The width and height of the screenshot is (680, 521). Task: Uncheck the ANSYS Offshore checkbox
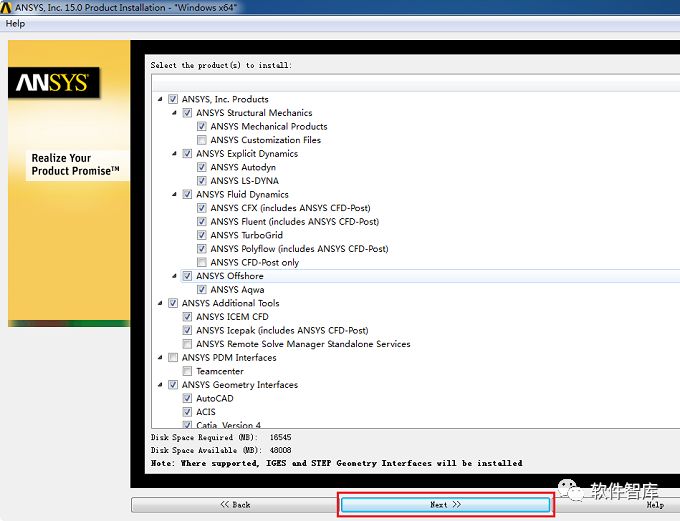187,276
